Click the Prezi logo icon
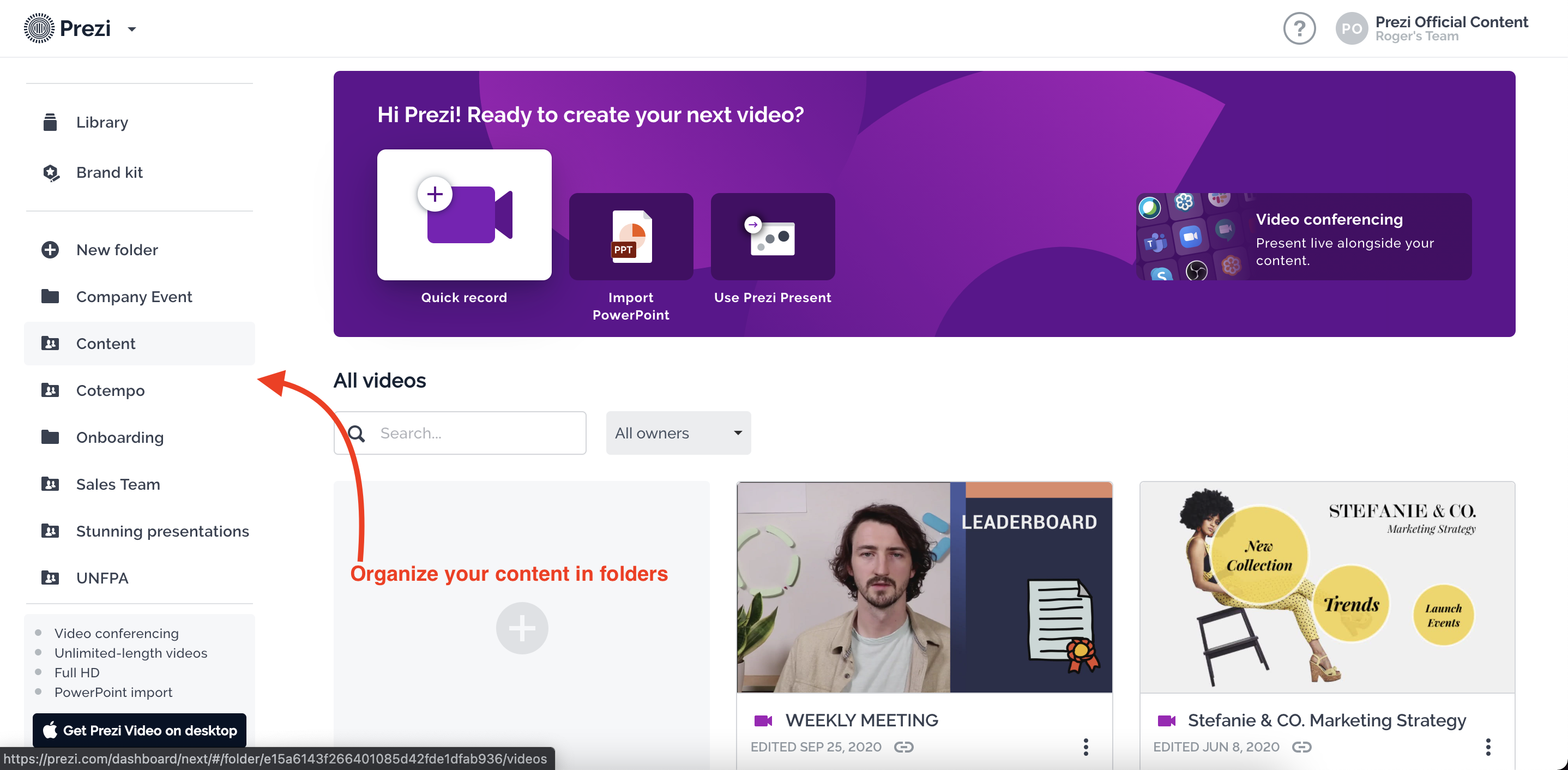Screen dimensions: 1568x770 click(39, 28)
